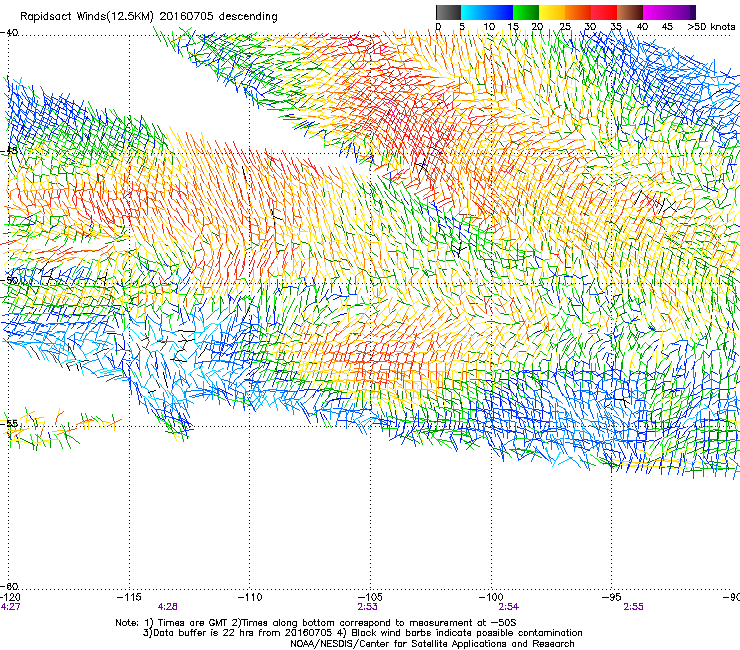Click the Rapidsact Winds title text

click(149, 16)
